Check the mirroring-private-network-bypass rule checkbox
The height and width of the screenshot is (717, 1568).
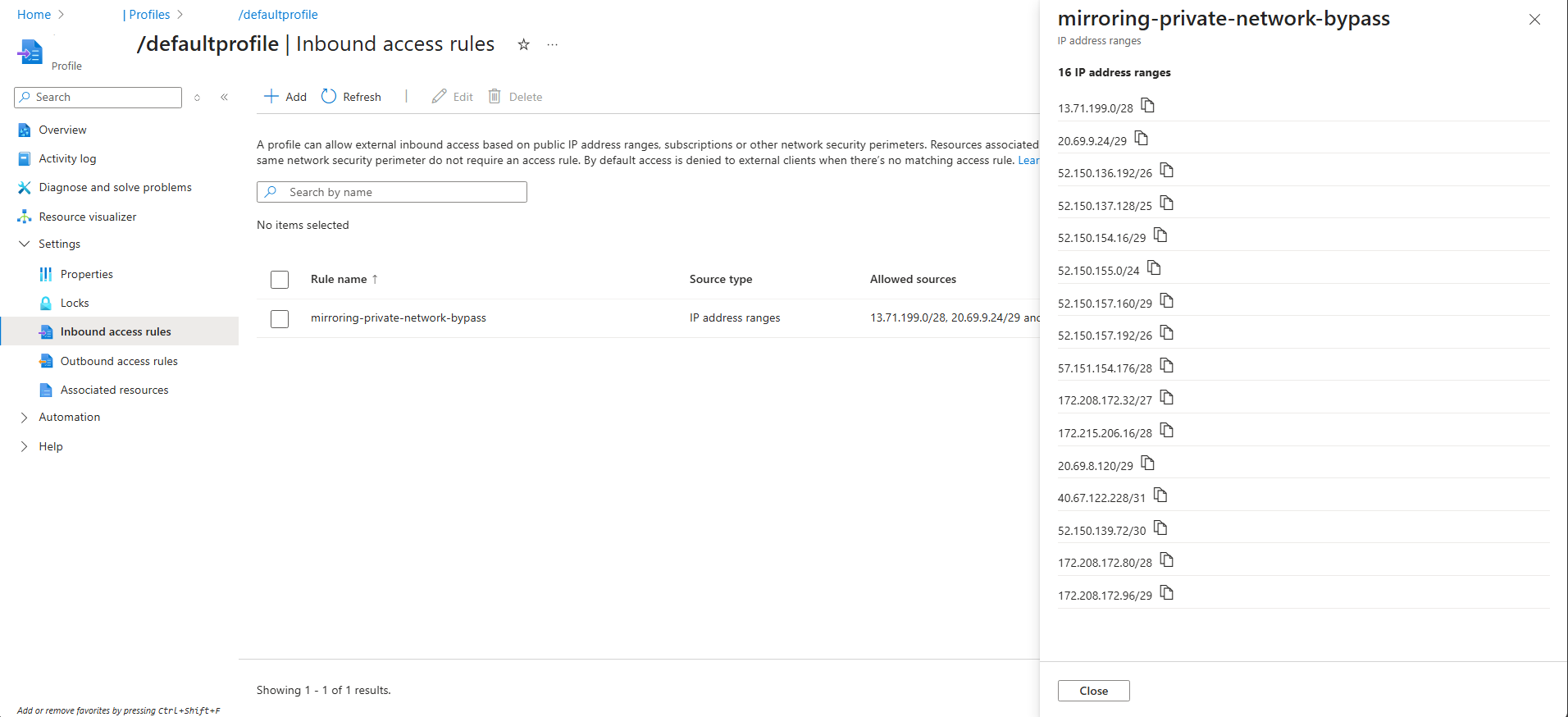(x=280, y=318)
